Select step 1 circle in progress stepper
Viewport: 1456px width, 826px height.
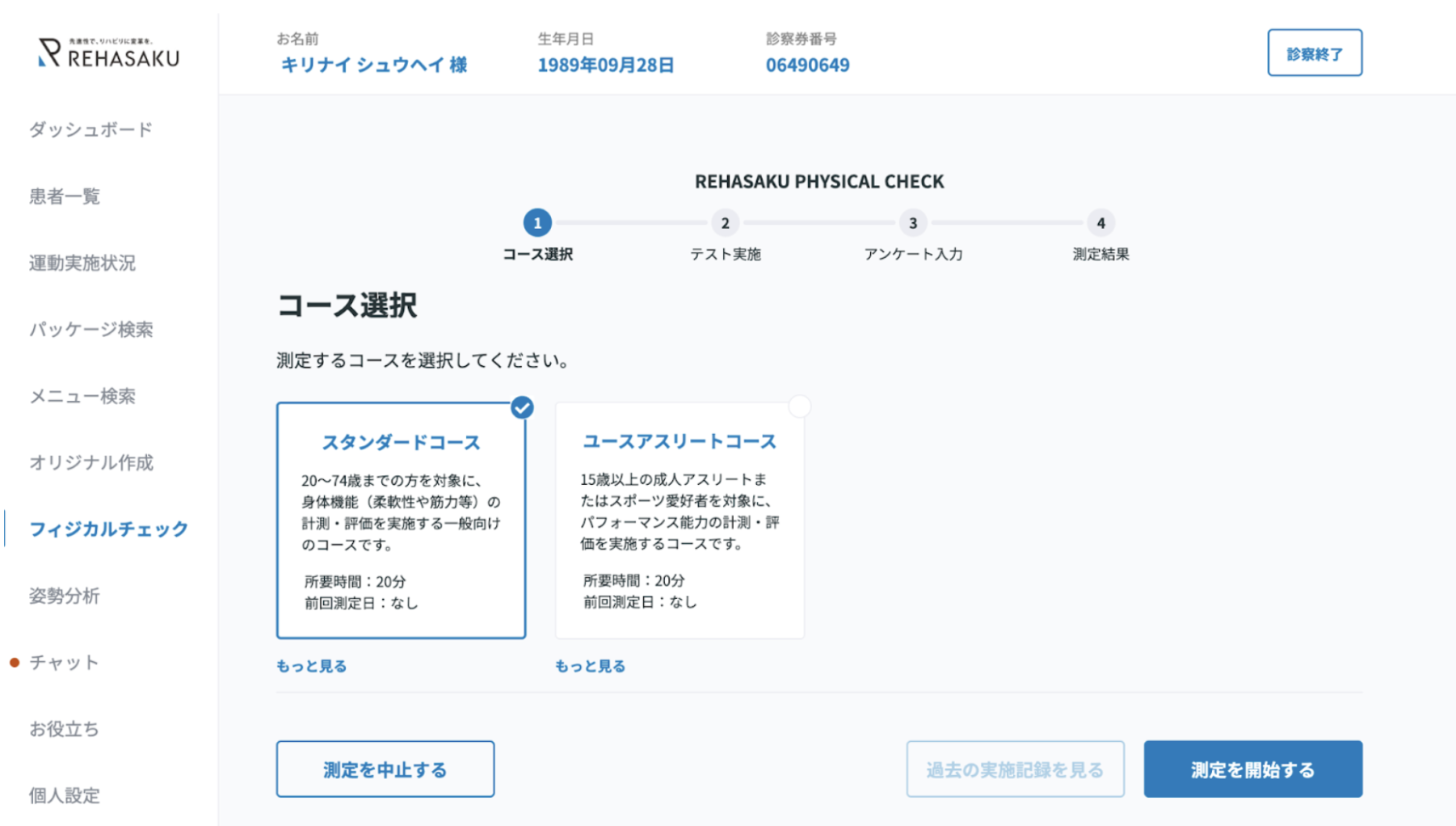(537, 223)
